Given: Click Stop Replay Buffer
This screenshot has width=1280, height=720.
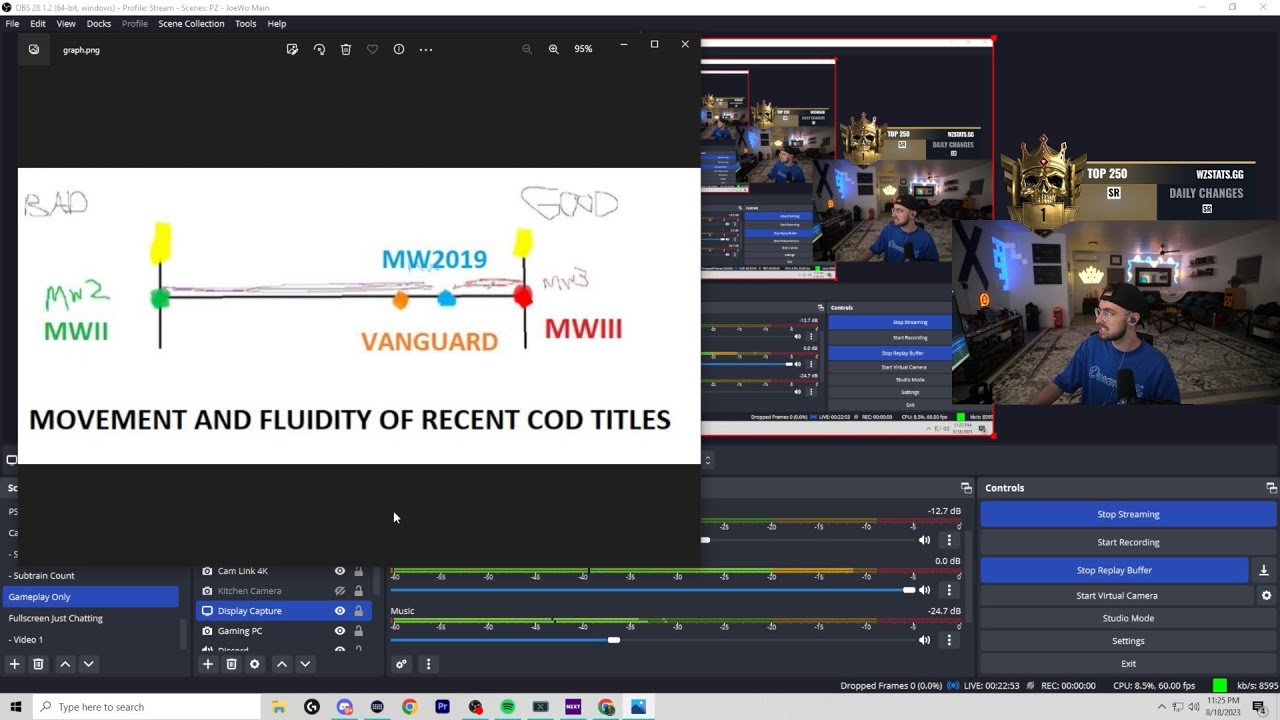Looking at the screenshot, I should pyautogui.click(x=1114, y=570).
